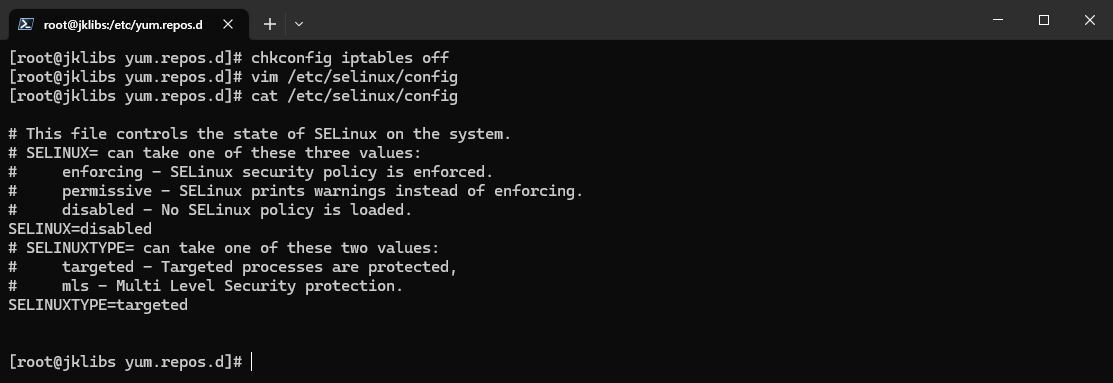Click the empty title bar area
Screen dimensions: 1113x383
coord(639,20)
